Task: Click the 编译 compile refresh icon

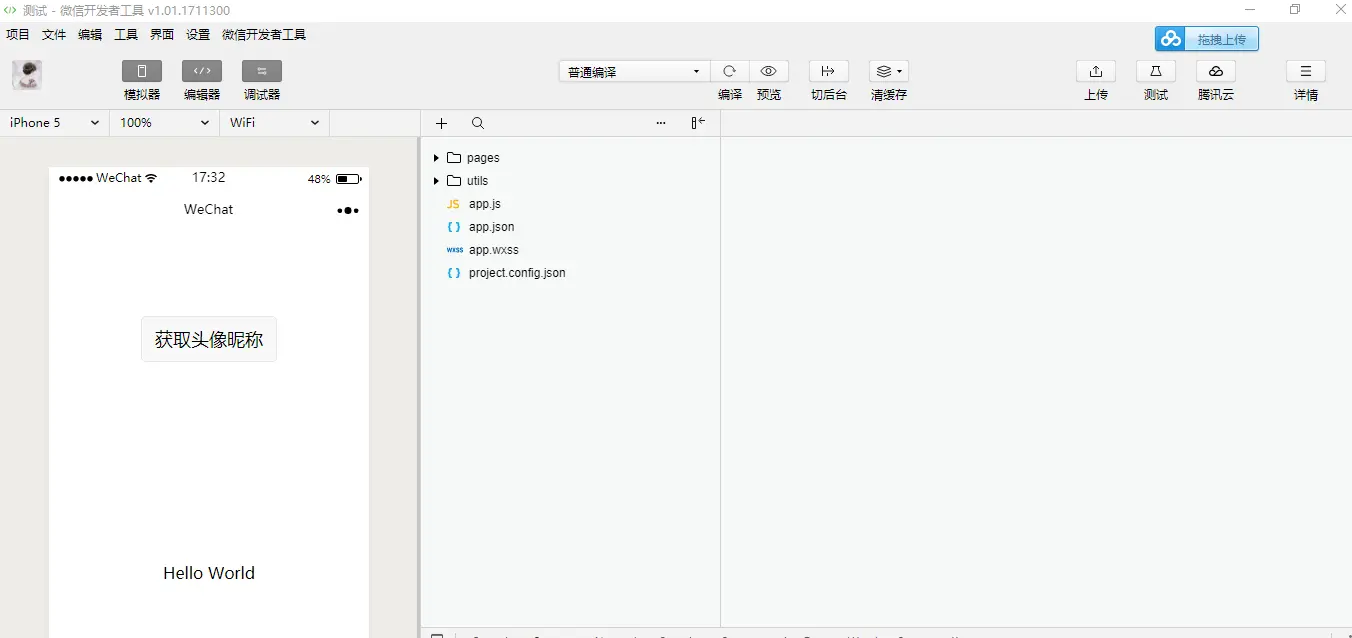Action: (x=730, y=71)
